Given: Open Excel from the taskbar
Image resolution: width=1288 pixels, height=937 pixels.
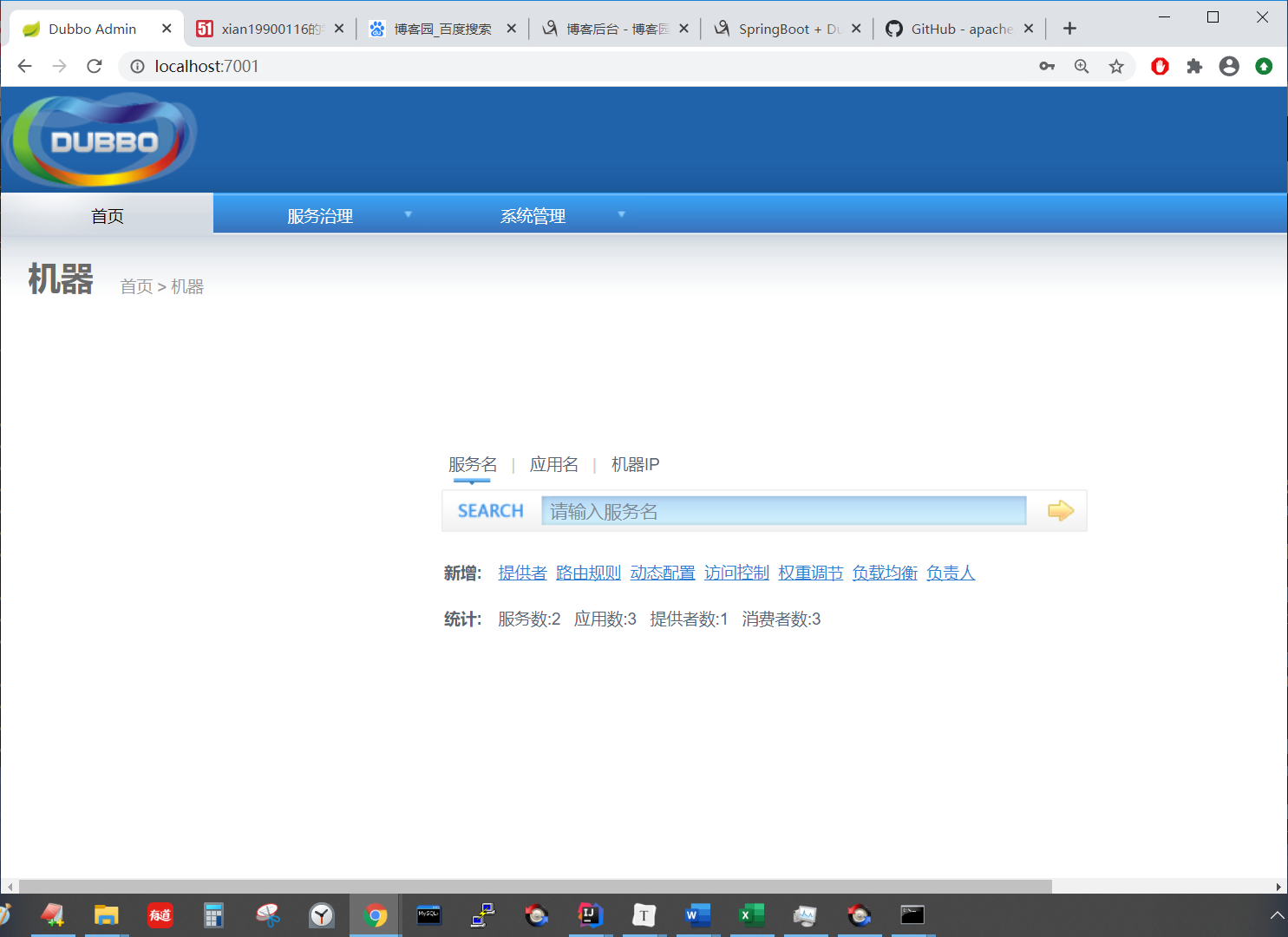Looking at the screenshot, I should coord(752,915).
